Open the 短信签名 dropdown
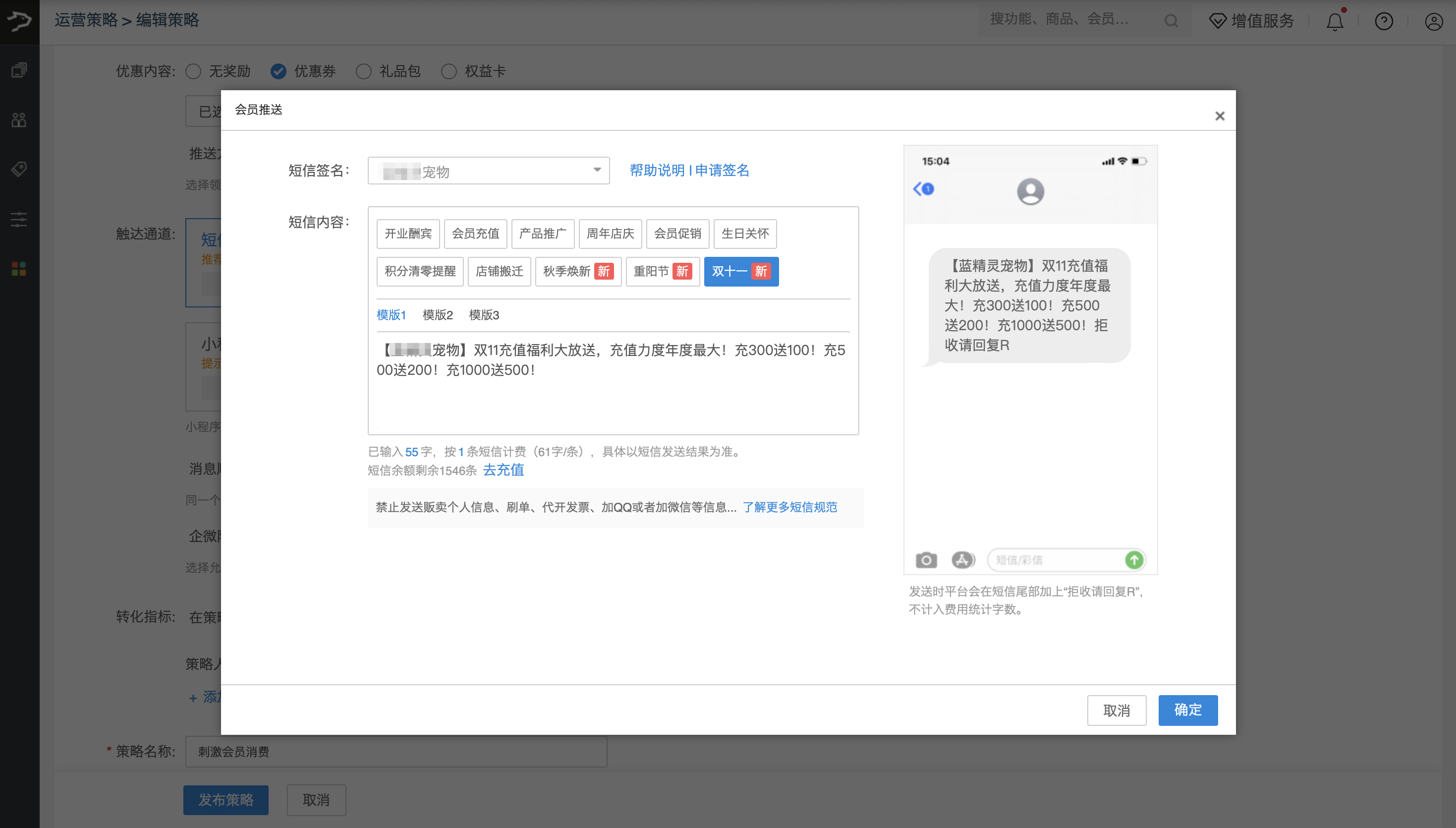Screen dimensions: 1456x828 488,171
